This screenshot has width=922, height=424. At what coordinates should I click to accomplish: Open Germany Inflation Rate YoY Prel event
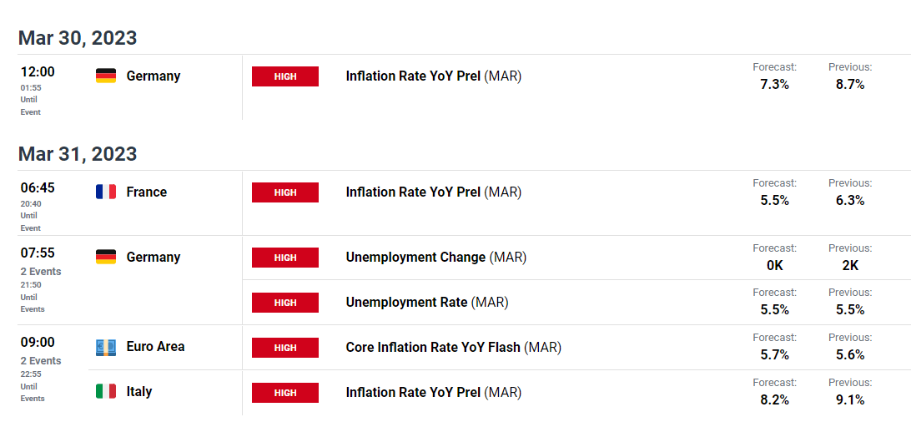pos(433,76)
